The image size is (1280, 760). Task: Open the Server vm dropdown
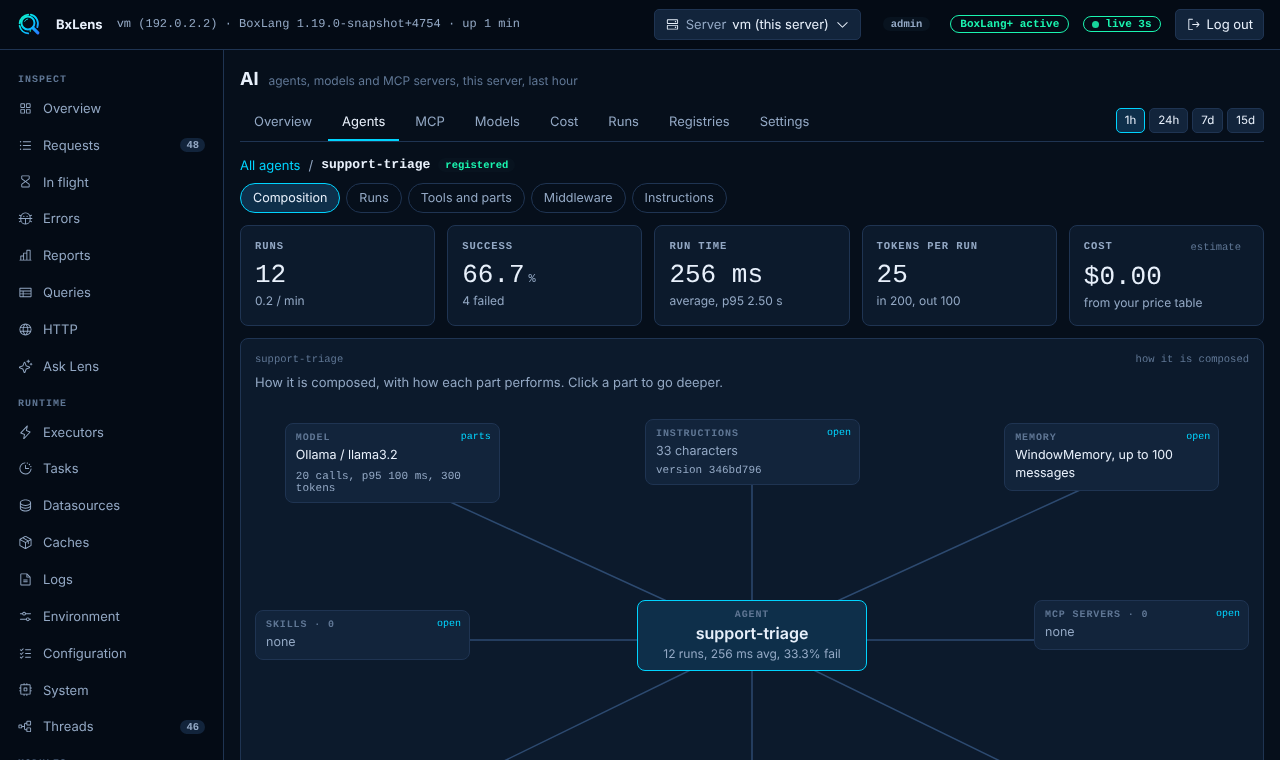[x=757, y=24]
